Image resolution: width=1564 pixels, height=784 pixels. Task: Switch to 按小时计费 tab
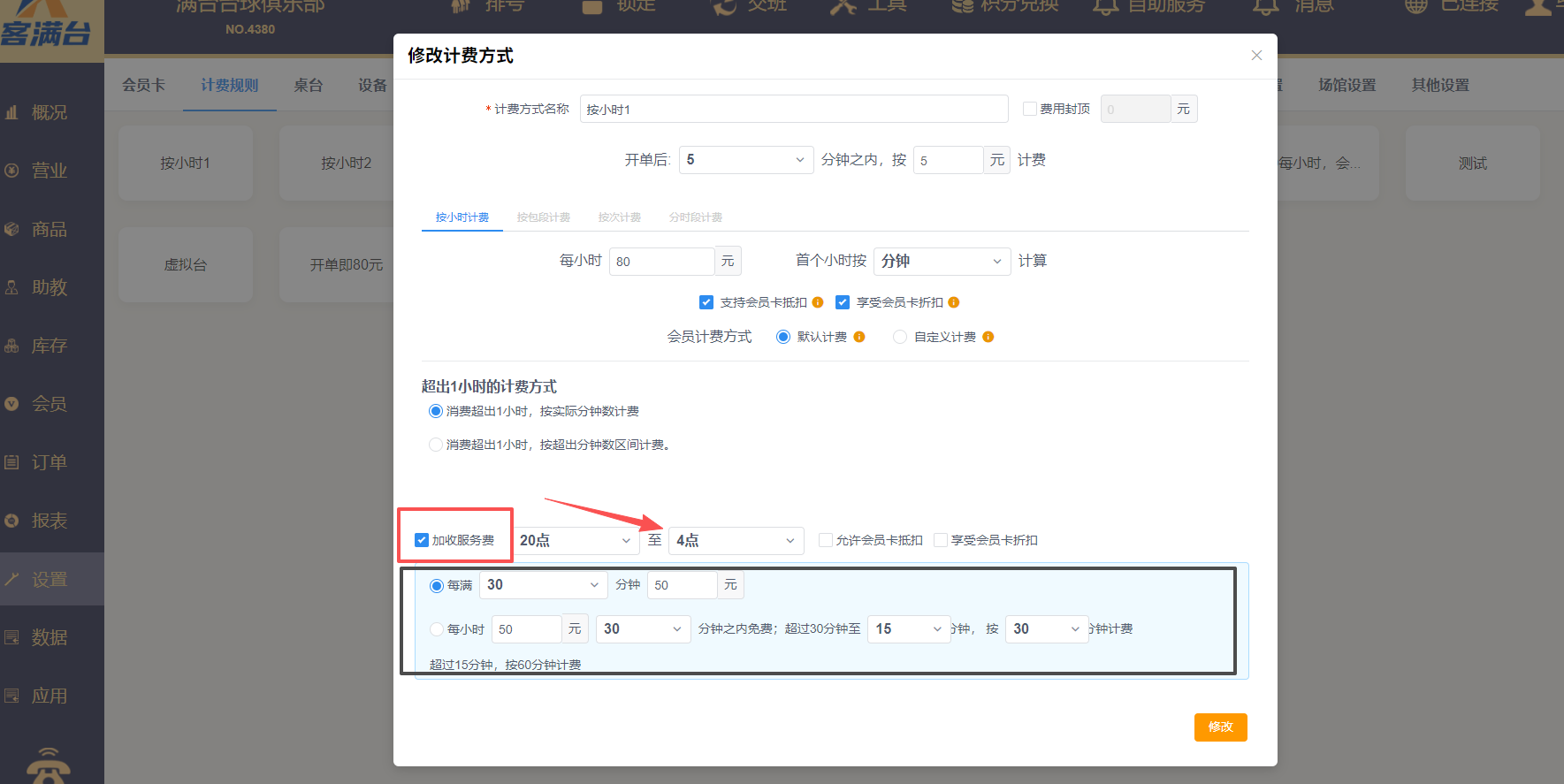tap(462, 217)
